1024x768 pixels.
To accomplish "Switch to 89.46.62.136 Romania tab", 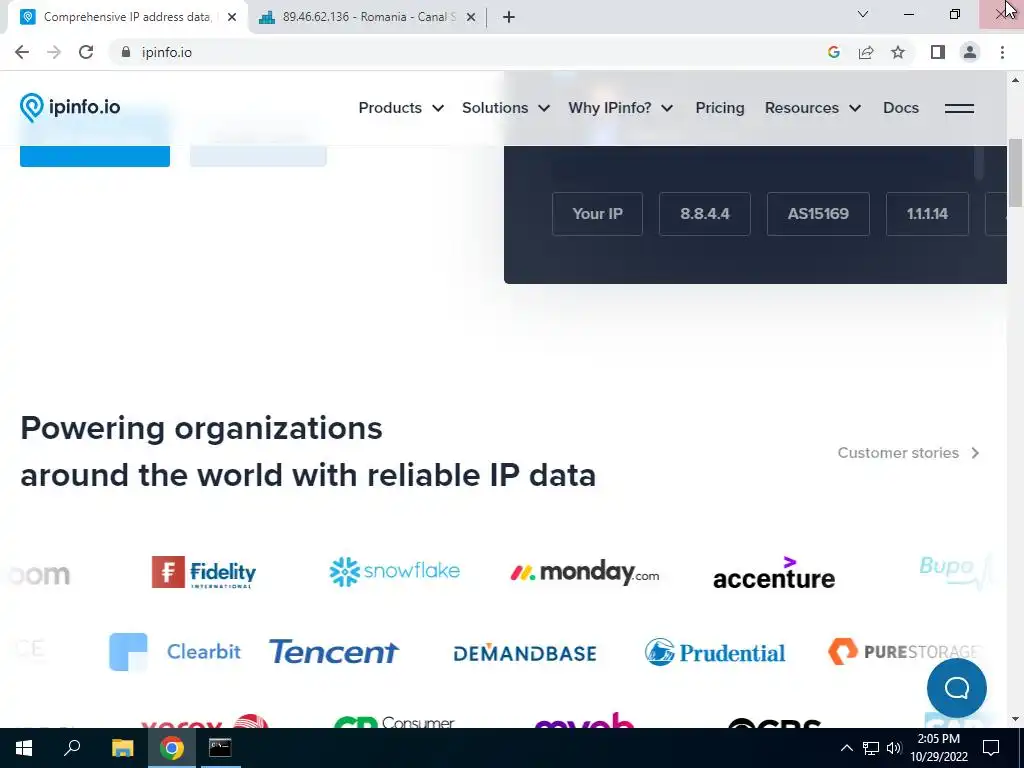I will click(368, 17).
